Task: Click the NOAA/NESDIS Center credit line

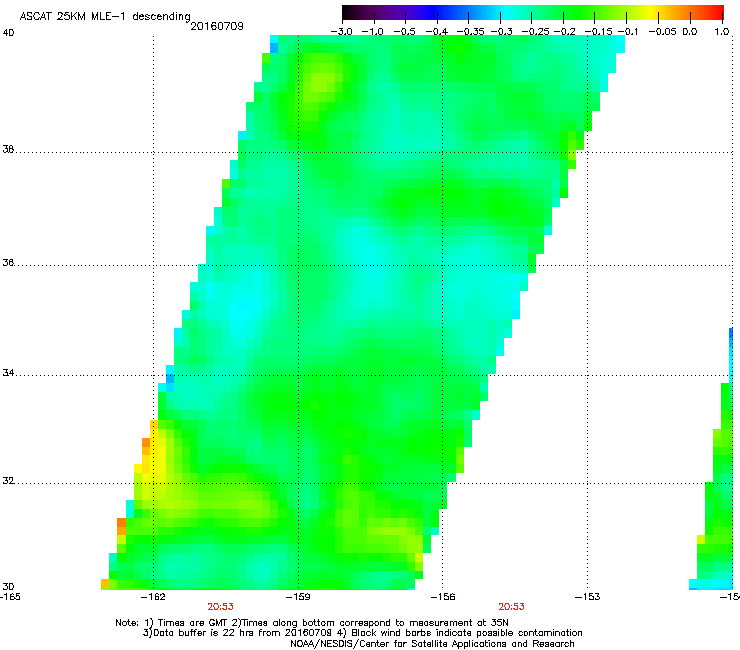Action: 432,644
